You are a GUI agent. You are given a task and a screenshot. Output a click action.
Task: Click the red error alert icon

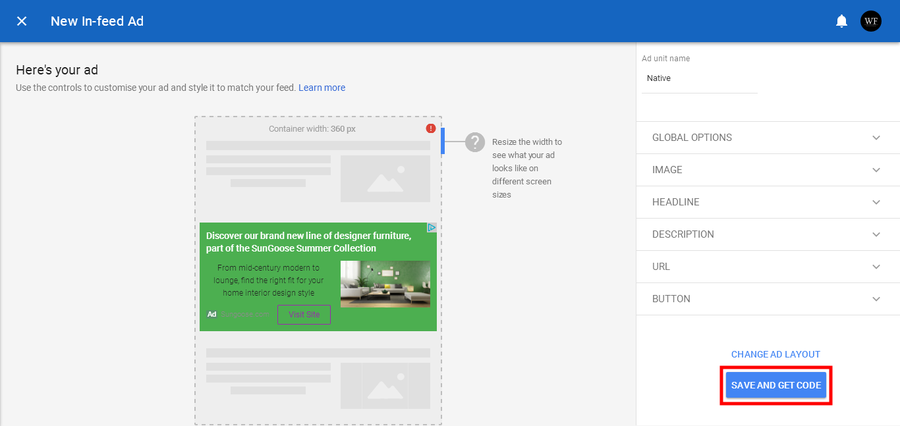point(431,129)
